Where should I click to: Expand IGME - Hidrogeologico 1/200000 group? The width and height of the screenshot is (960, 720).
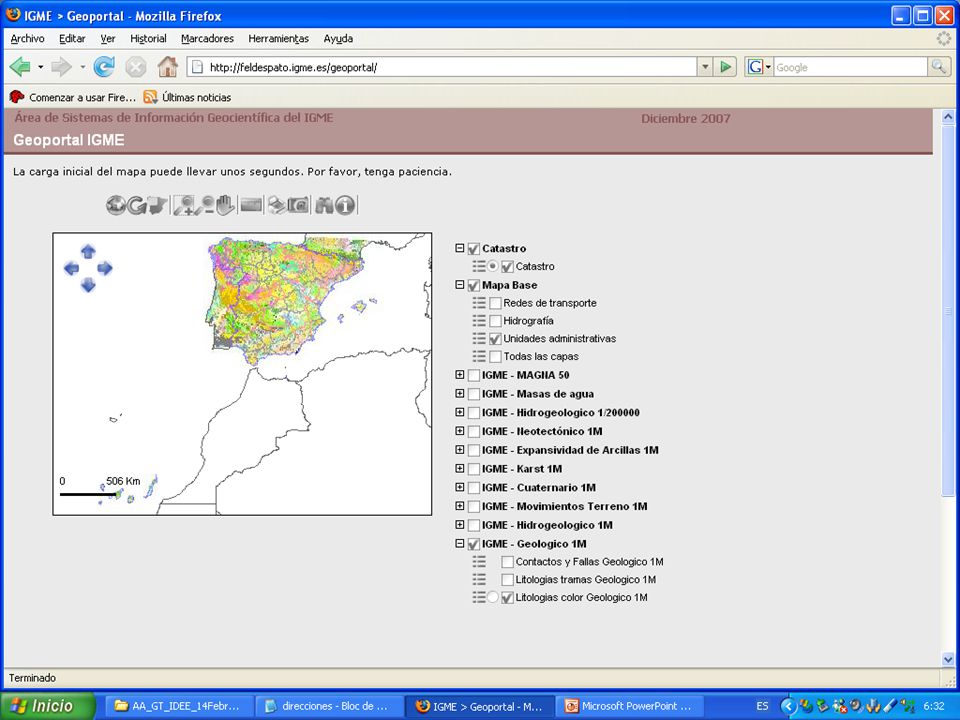pos(460,412)
